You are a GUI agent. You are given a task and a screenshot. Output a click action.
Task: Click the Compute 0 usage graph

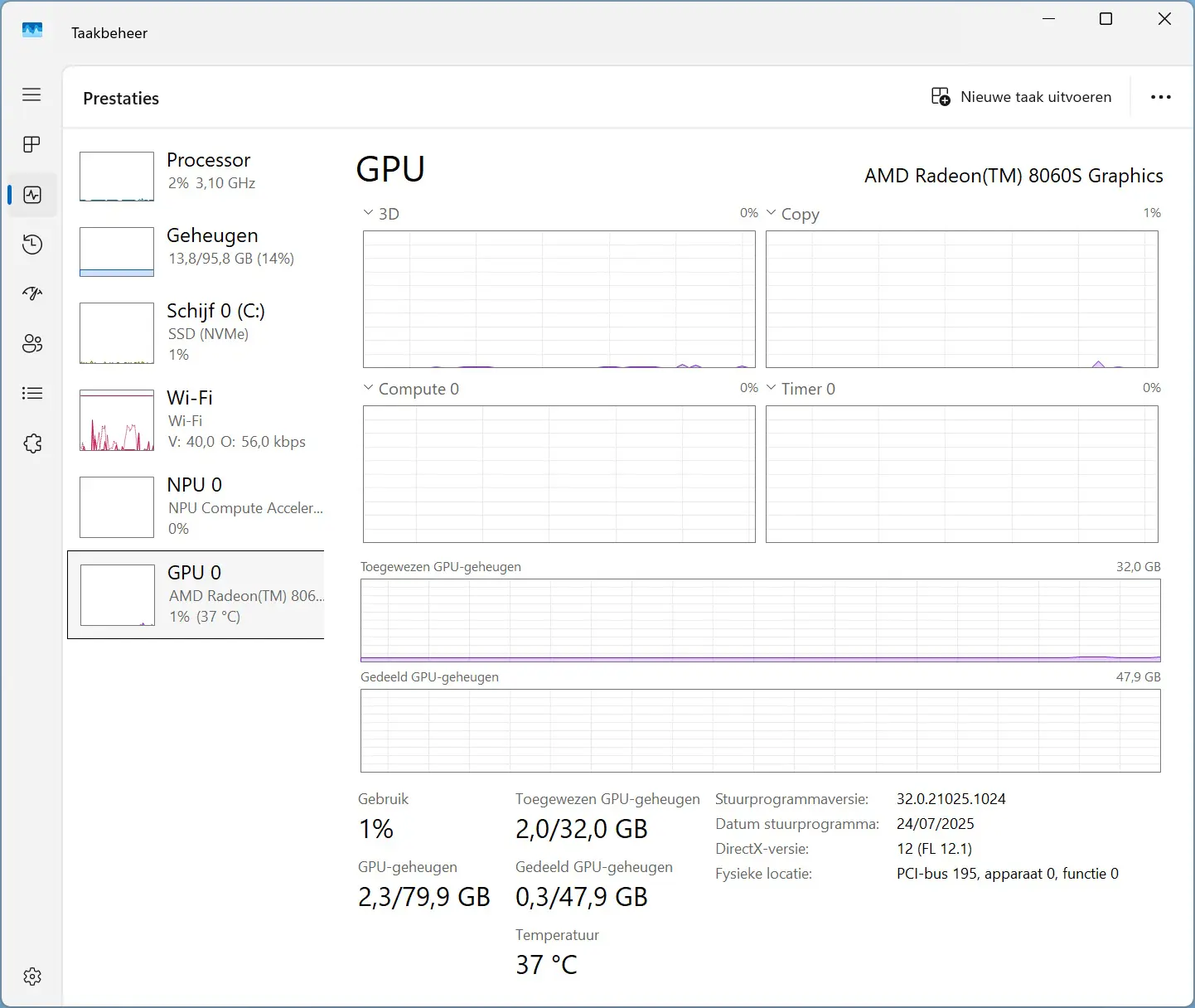pyautogui.click(x=559, y=474)
